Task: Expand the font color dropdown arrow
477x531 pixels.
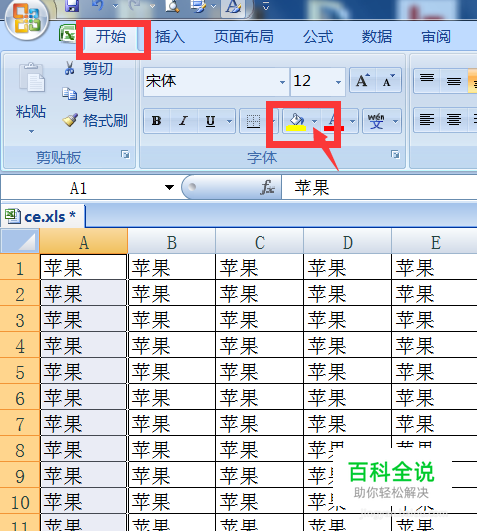Action: (x=352, y=121)
